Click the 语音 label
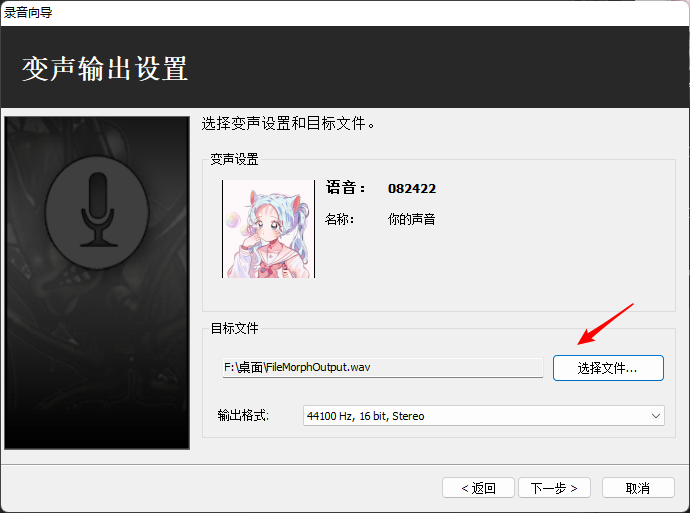The image size is (690, 513). click(346, 188)
